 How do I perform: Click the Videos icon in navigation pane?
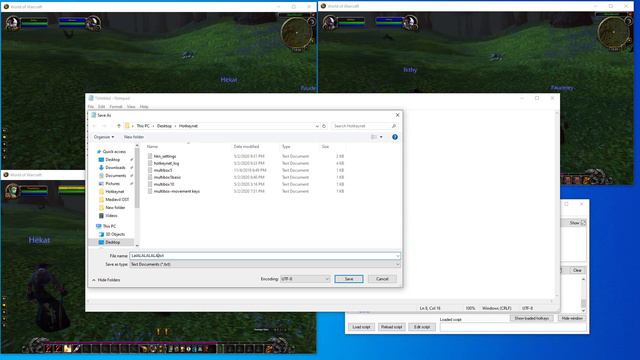coord(101,216)
